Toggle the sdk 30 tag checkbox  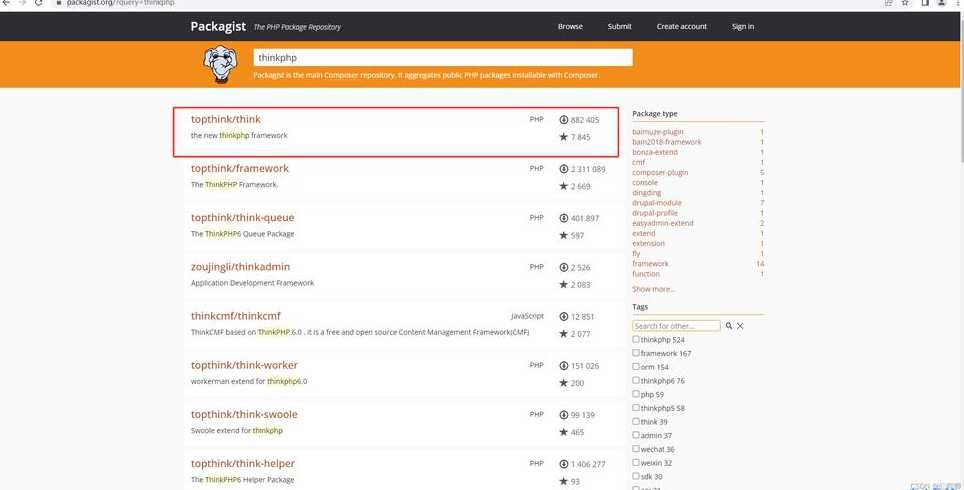pyautogui.click(x=636, y=476)
